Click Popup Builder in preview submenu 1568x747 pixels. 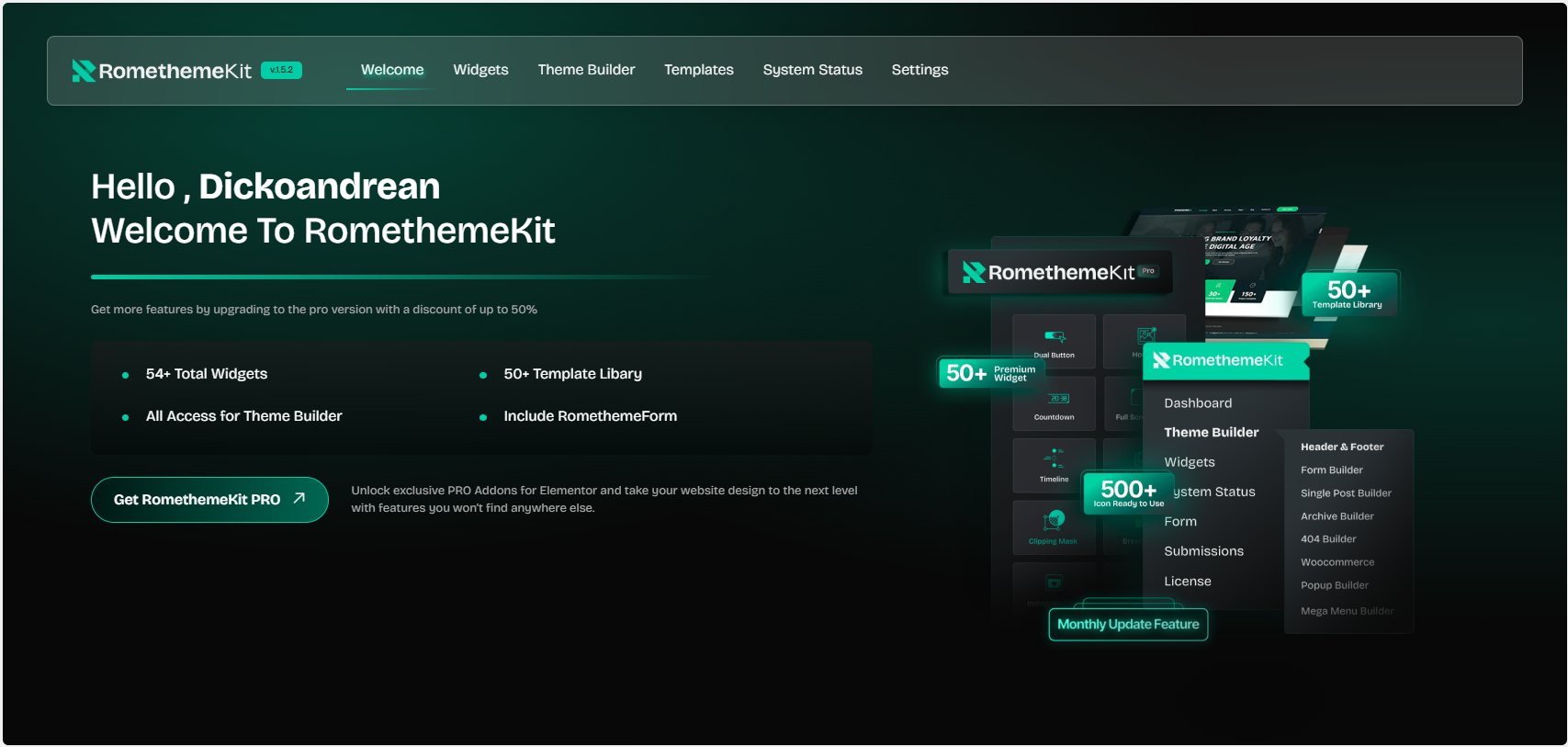coord(1335,585)
